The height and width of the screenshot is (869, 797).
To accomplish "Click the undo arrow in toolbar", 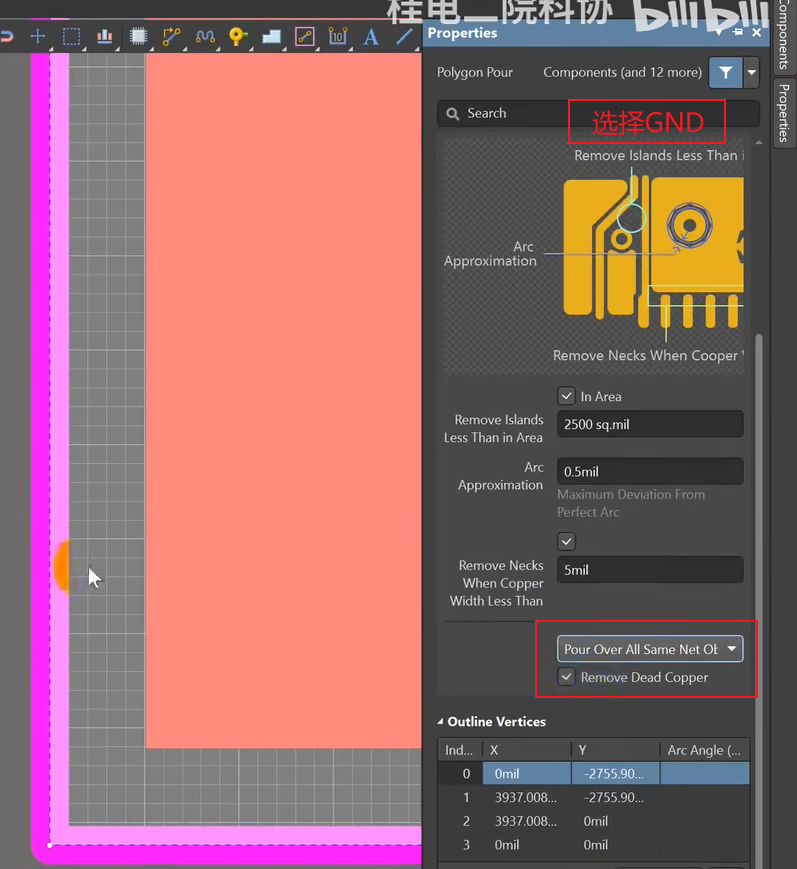I will tap(6, 37).
